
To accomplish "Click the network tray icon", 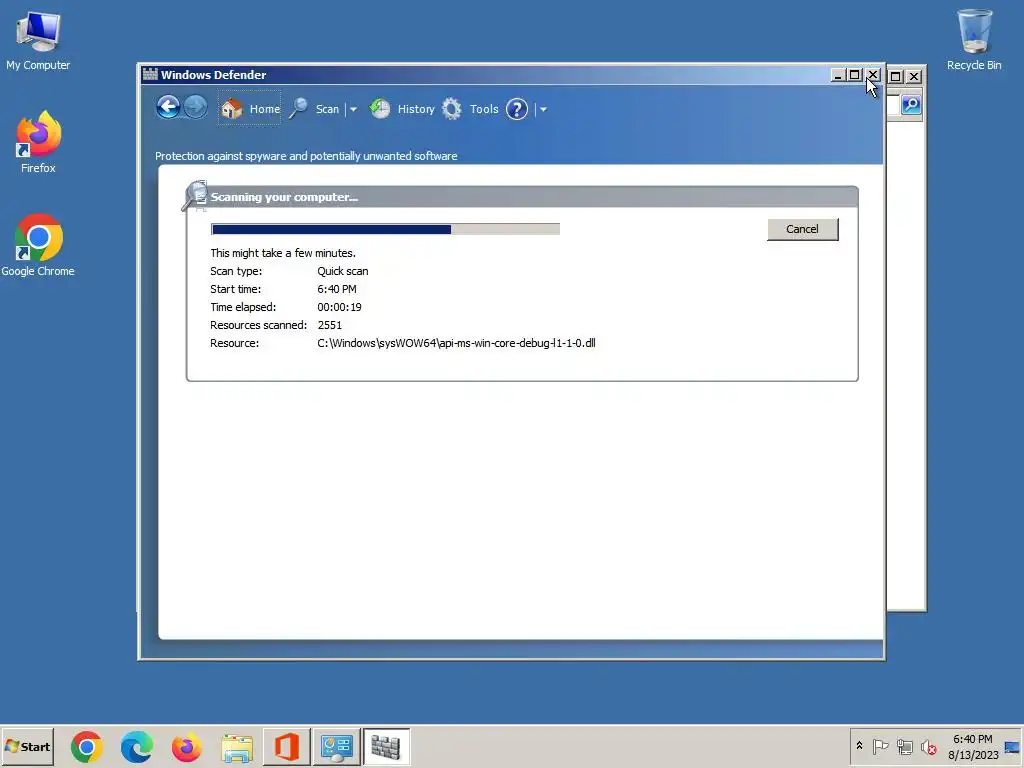I will click(904, 746).
